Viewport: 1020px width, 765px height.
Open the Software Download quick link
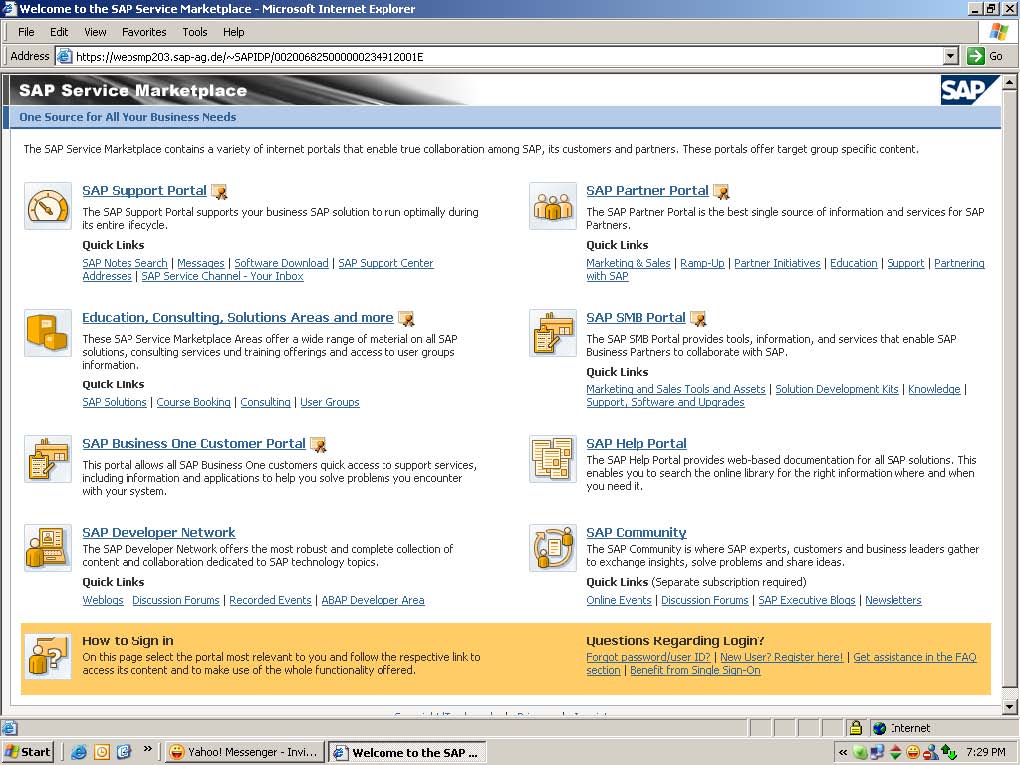(281, 263)
